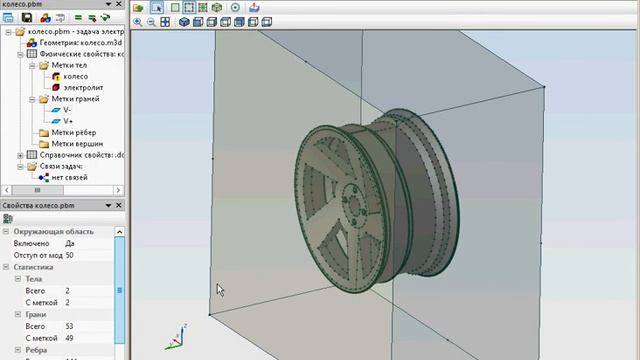Collapse the Тела statistics subgroup
This screenshot has height=360, width=640.
[x=18, y=279]
